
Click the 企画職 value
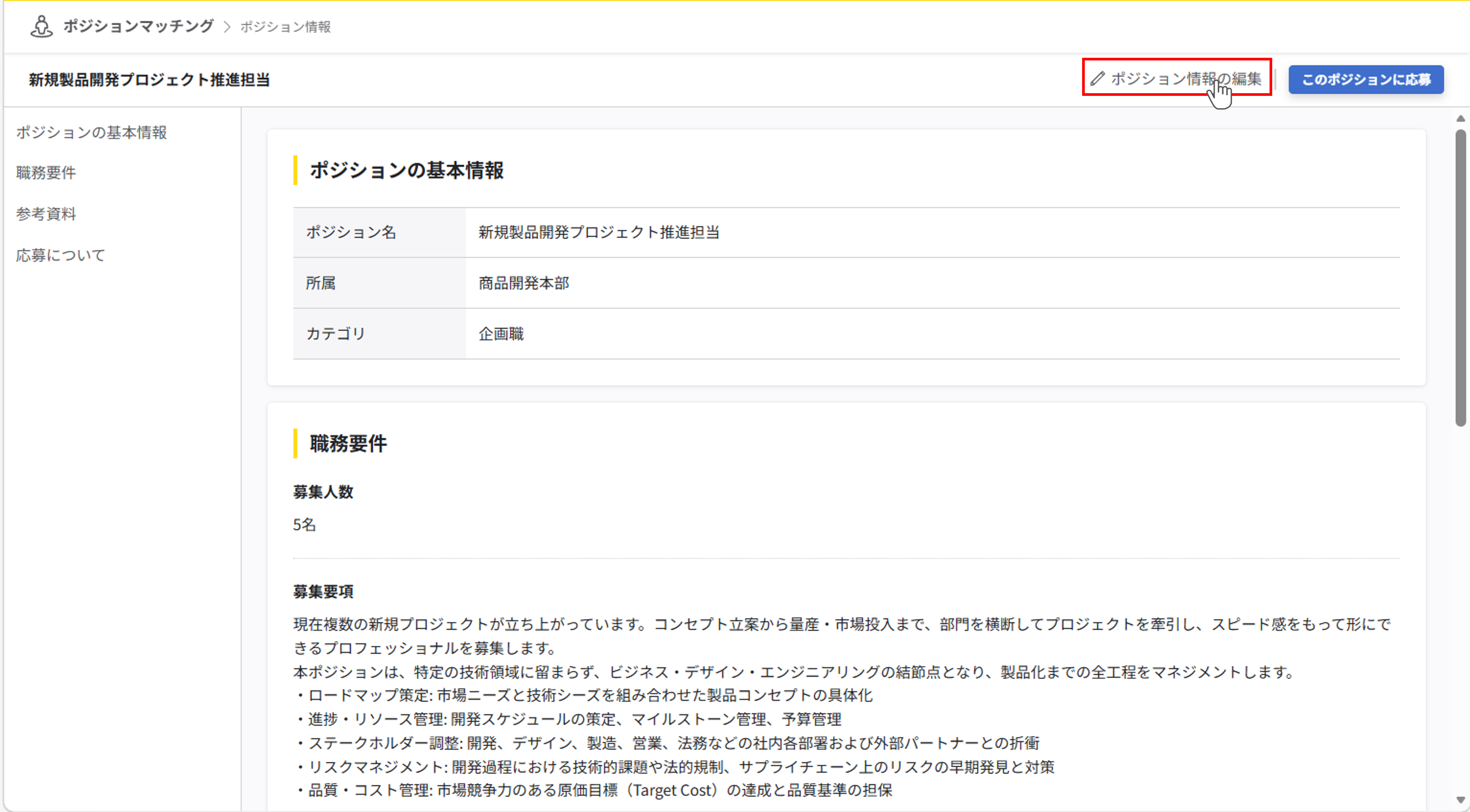coord(500,334)
